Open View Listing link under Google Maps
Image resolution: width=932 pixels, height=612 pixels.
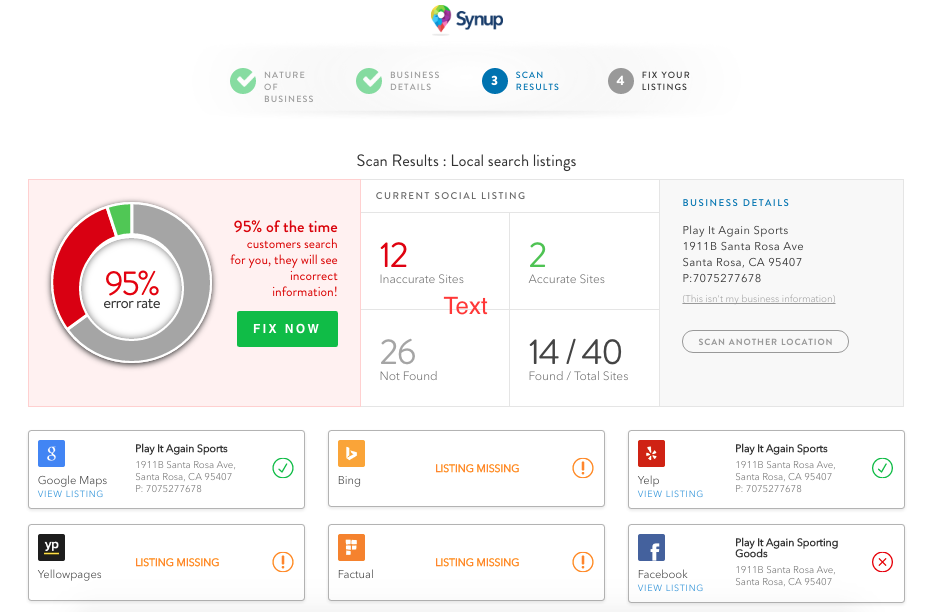(x=70, y=494)
